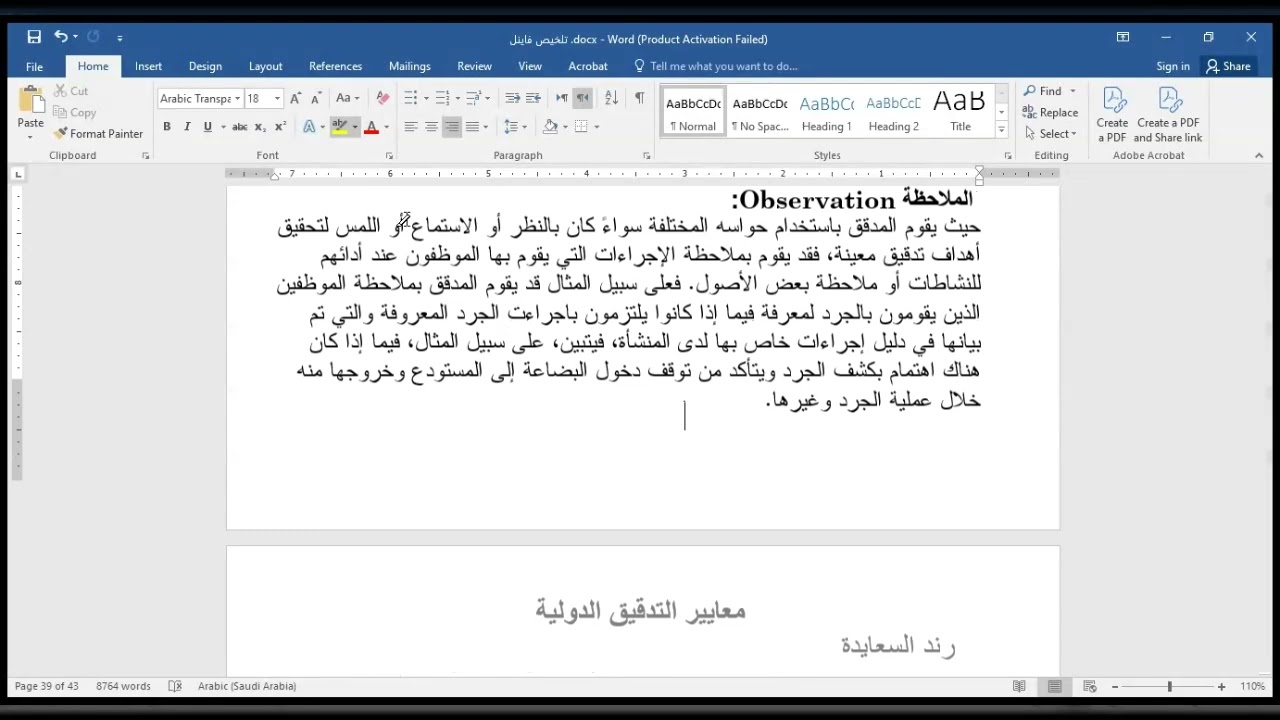This screenshot has width=1280, height=720.
Task: Justify the paragraph text
Action: pyautogui.click(x=472, y=127)
